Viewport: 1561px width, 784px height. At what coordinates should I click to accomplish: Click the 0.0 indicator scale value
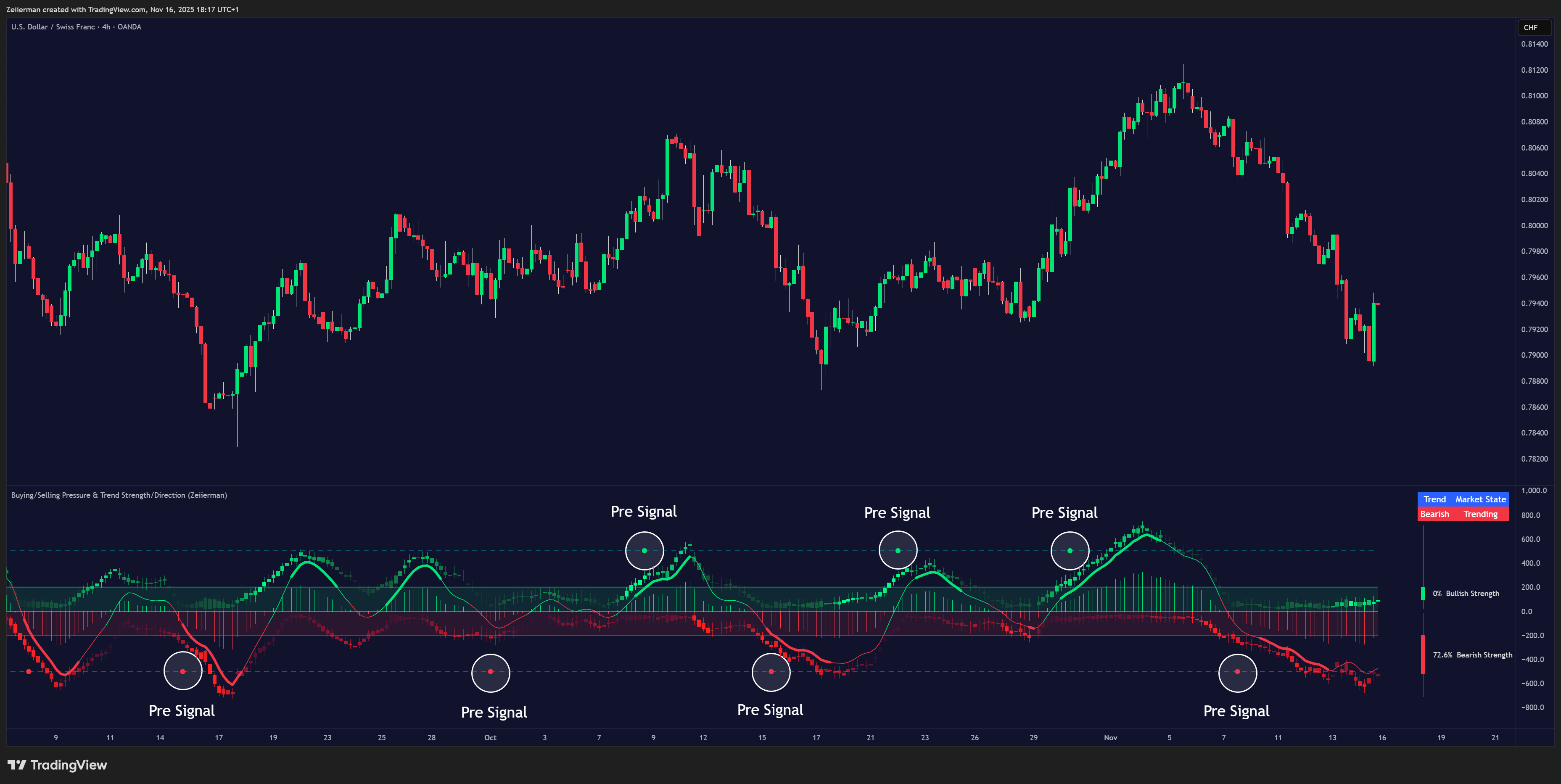[x=1527, y=611]
